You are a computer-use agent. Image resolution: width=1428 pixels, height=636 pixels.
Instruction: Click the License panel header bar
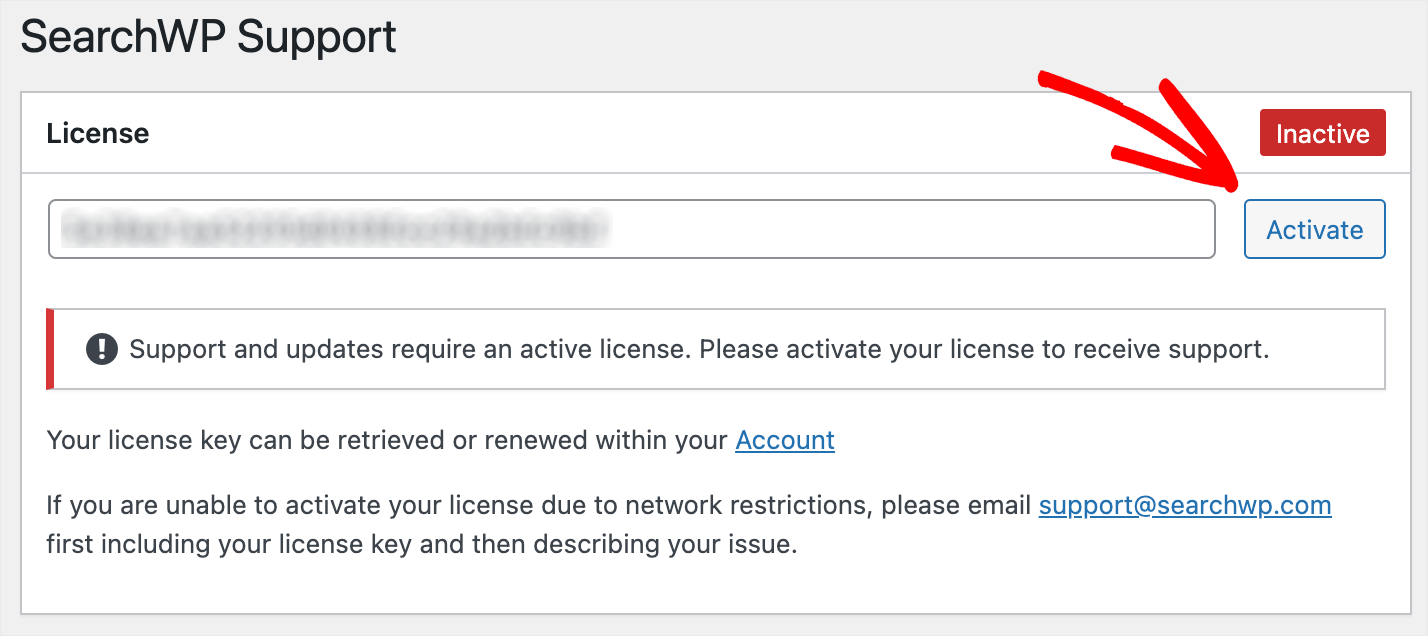pos(716,133)
